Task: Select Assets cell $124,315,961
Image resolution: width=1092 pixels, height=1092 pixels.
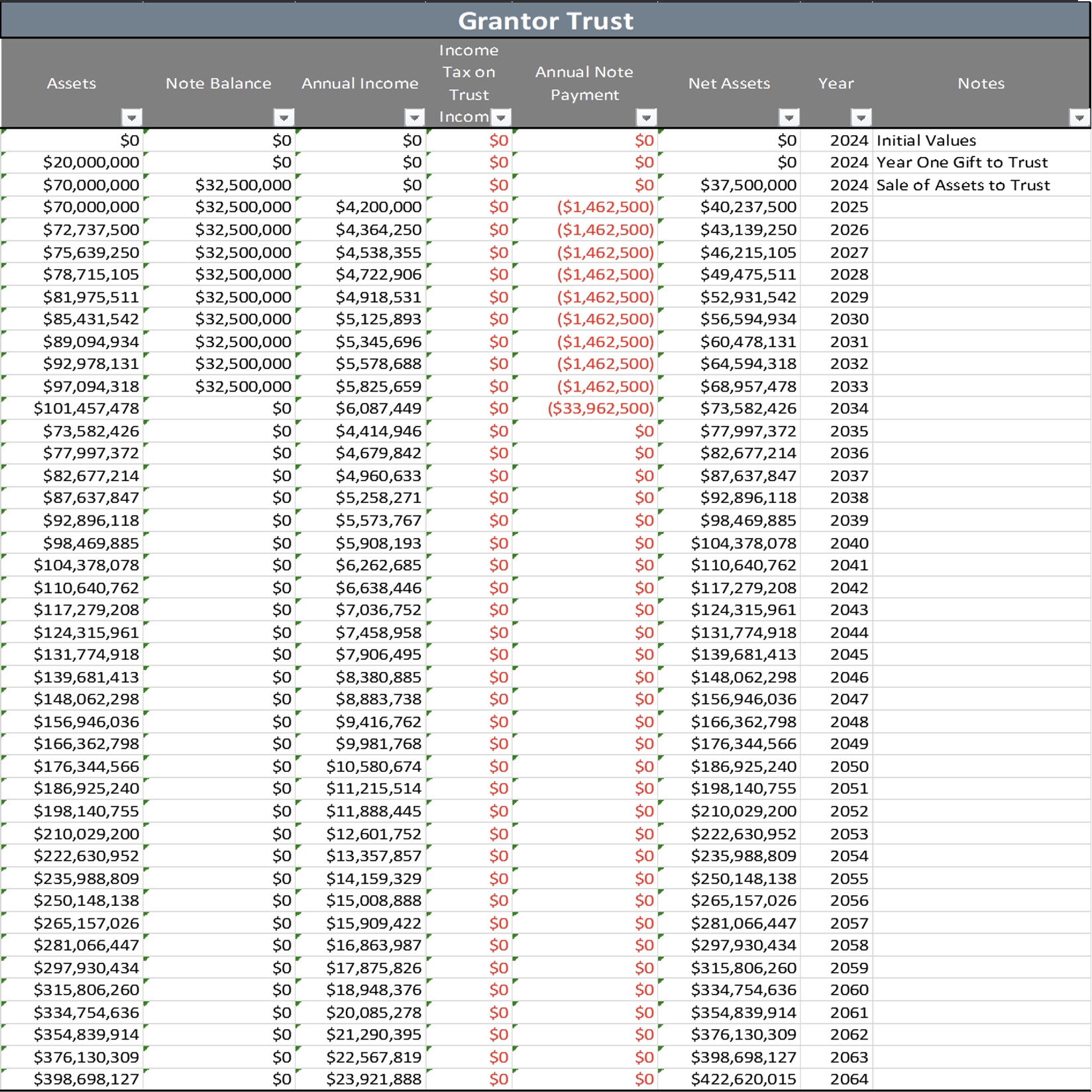Action: (72, 632)
